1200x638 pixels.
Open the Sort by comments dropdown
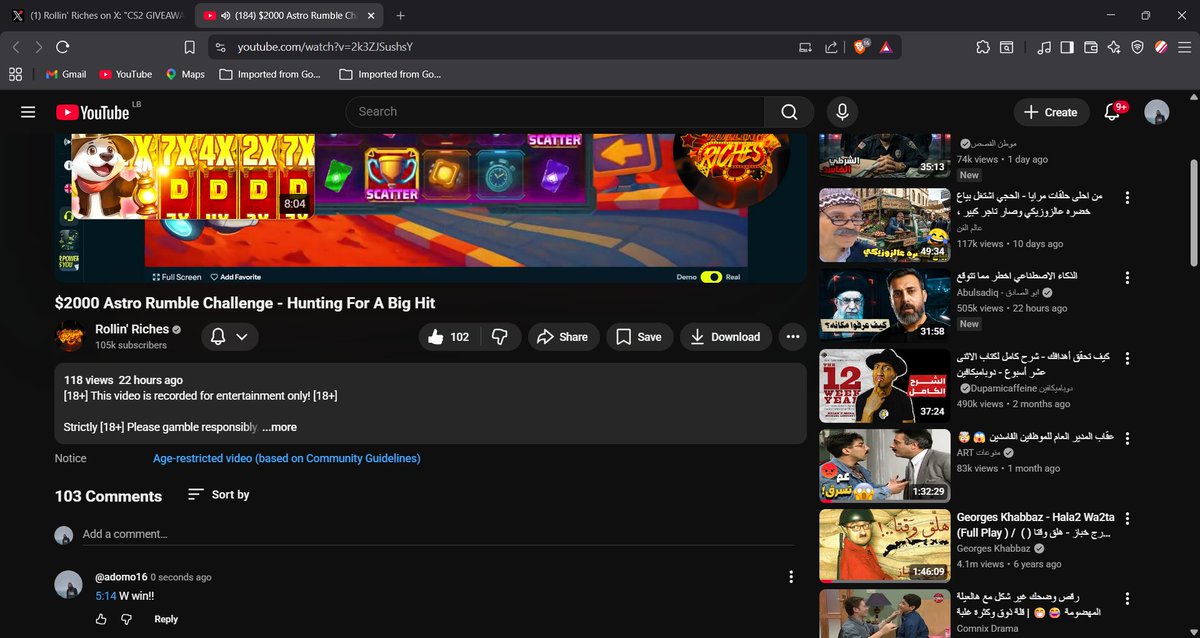click(x=218, y=495)
